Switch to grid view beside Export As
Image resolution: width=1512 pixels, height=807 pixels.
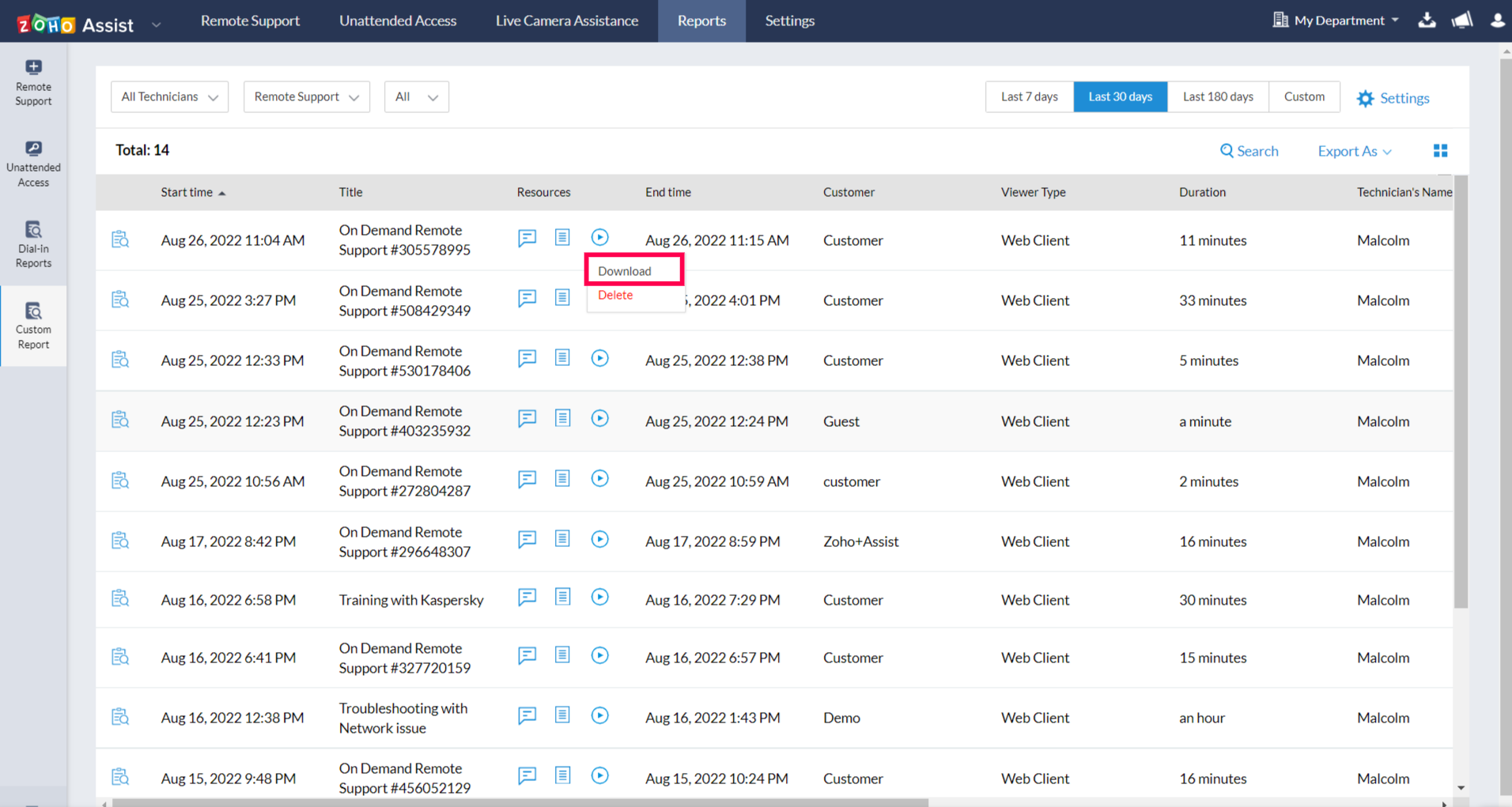click(1440, 150)
